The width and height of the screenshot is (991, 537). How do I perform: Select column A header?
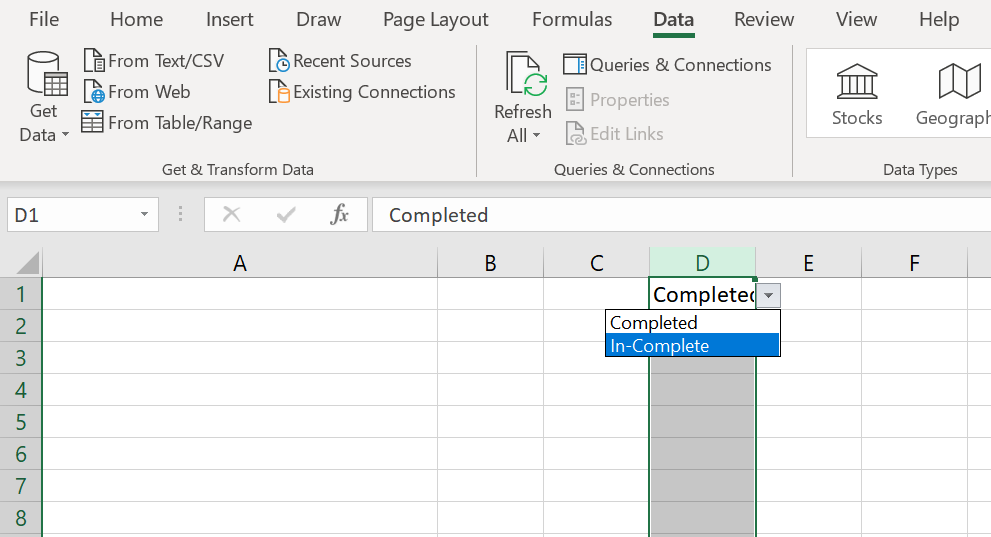coord(239,263)
